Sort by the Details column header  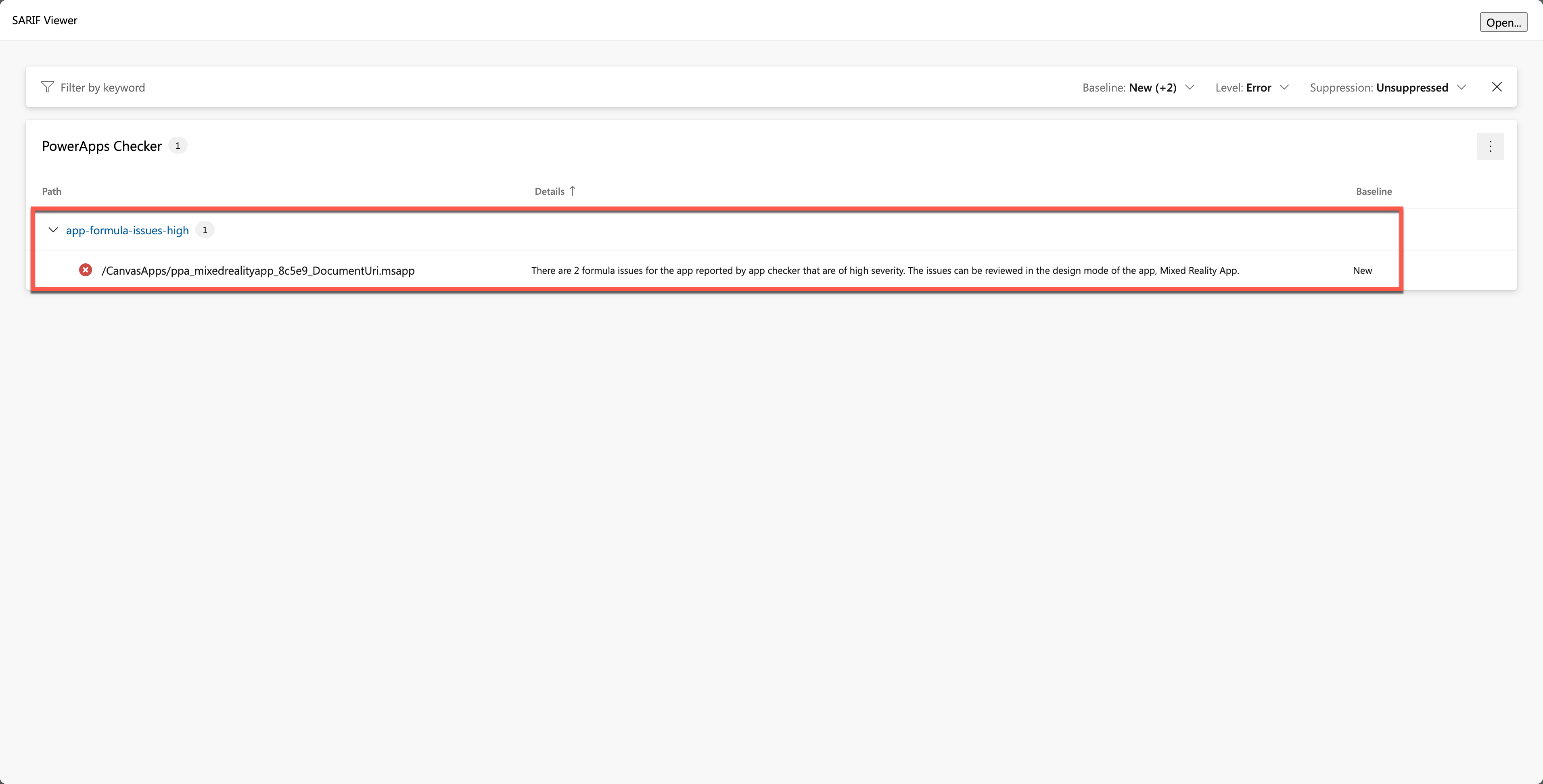click(x=549, y=192)
